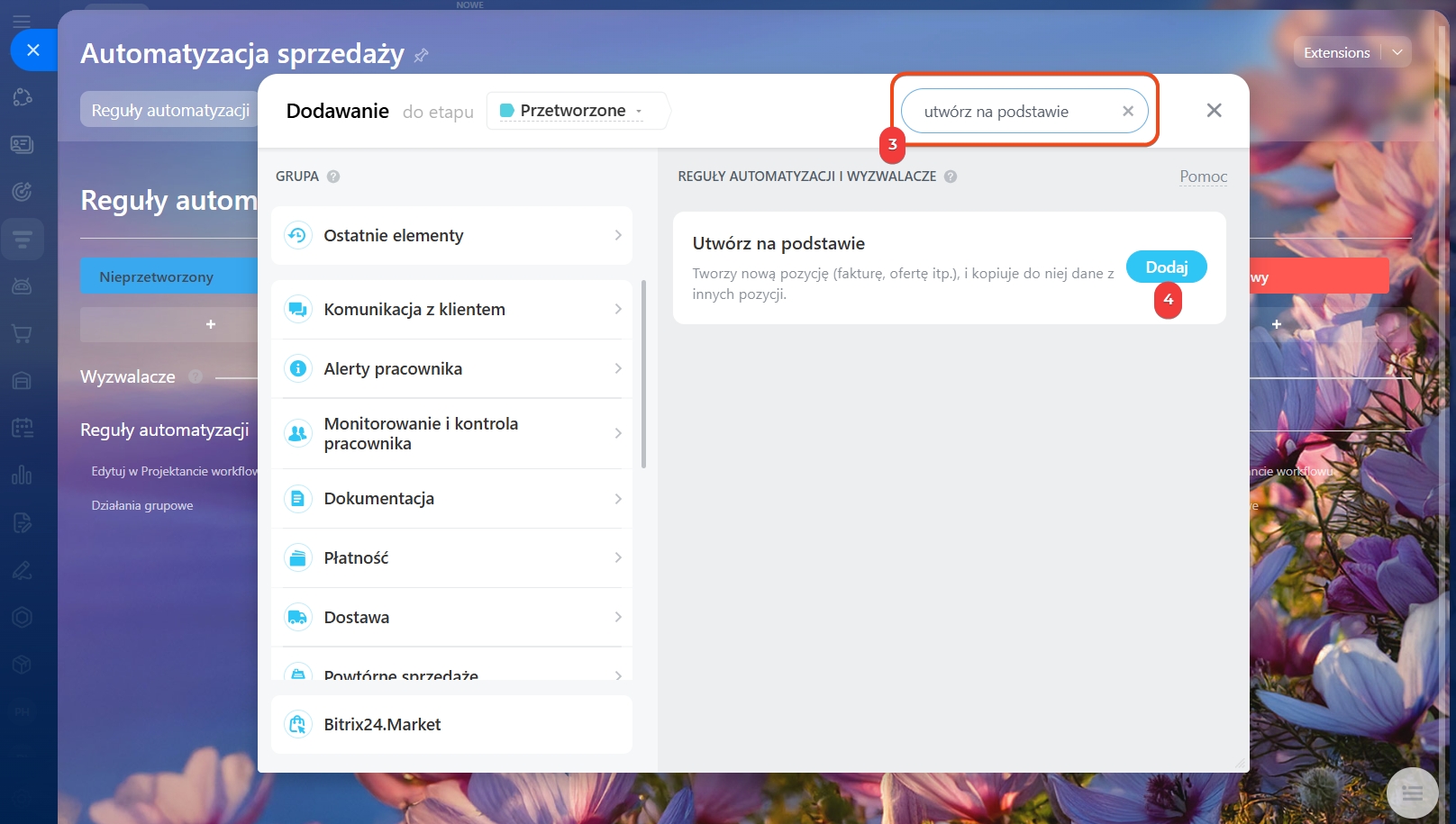Select the Płatność group
1456x824 pixels.
click(451, 558)
